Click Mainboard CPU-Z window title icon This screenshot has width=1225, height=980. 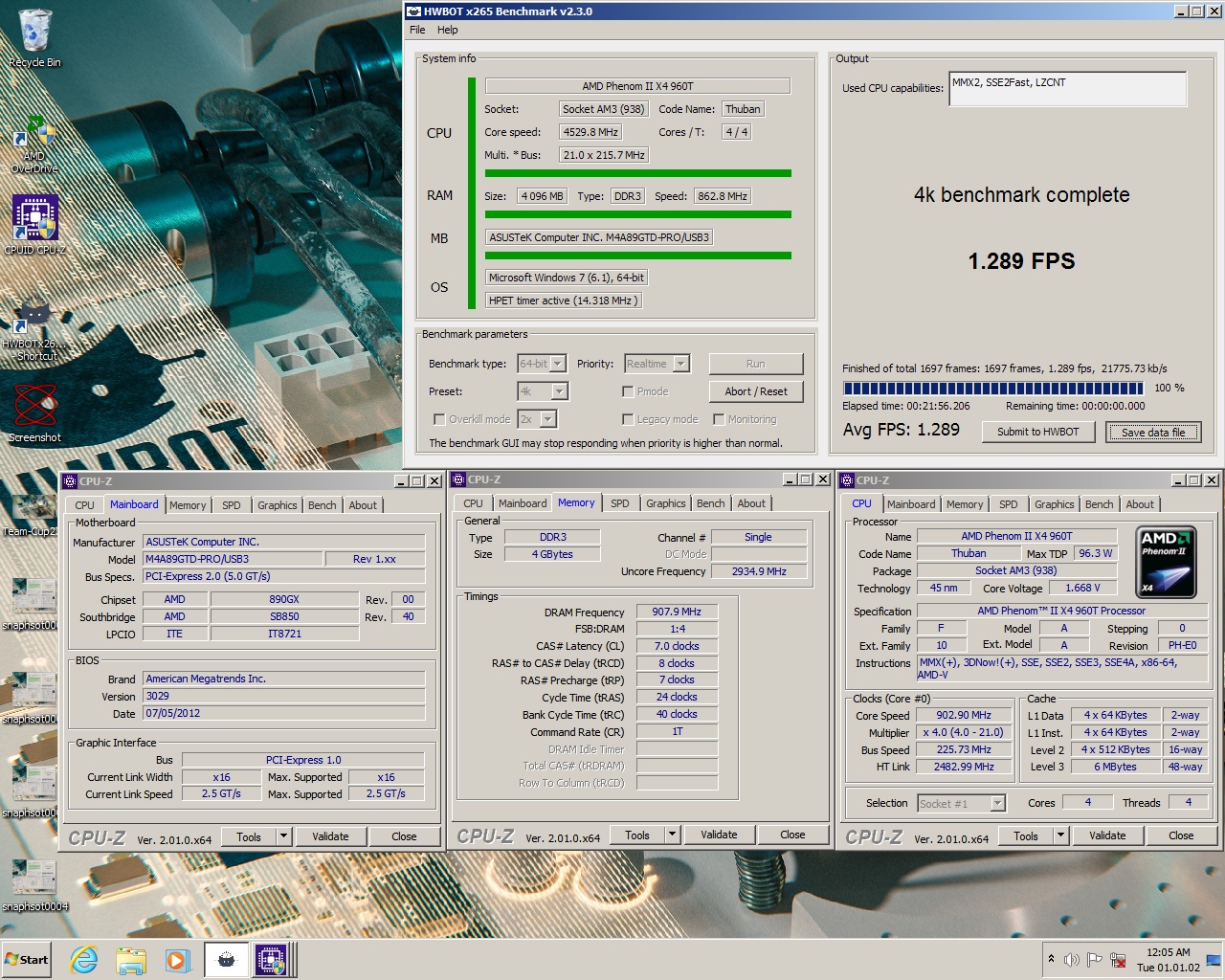(70, 481)
